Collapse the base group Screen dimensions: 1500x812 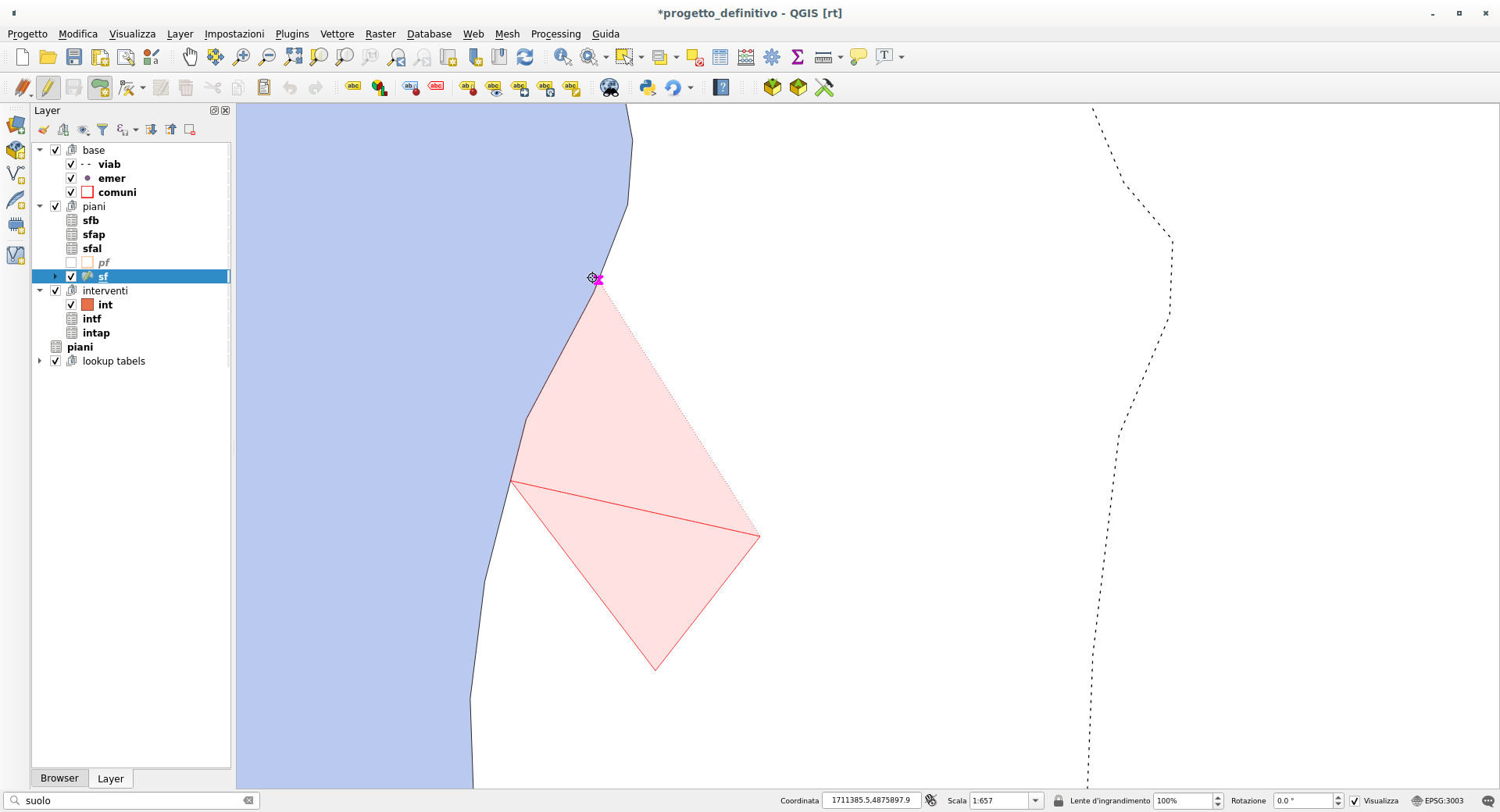coord(40,150)
